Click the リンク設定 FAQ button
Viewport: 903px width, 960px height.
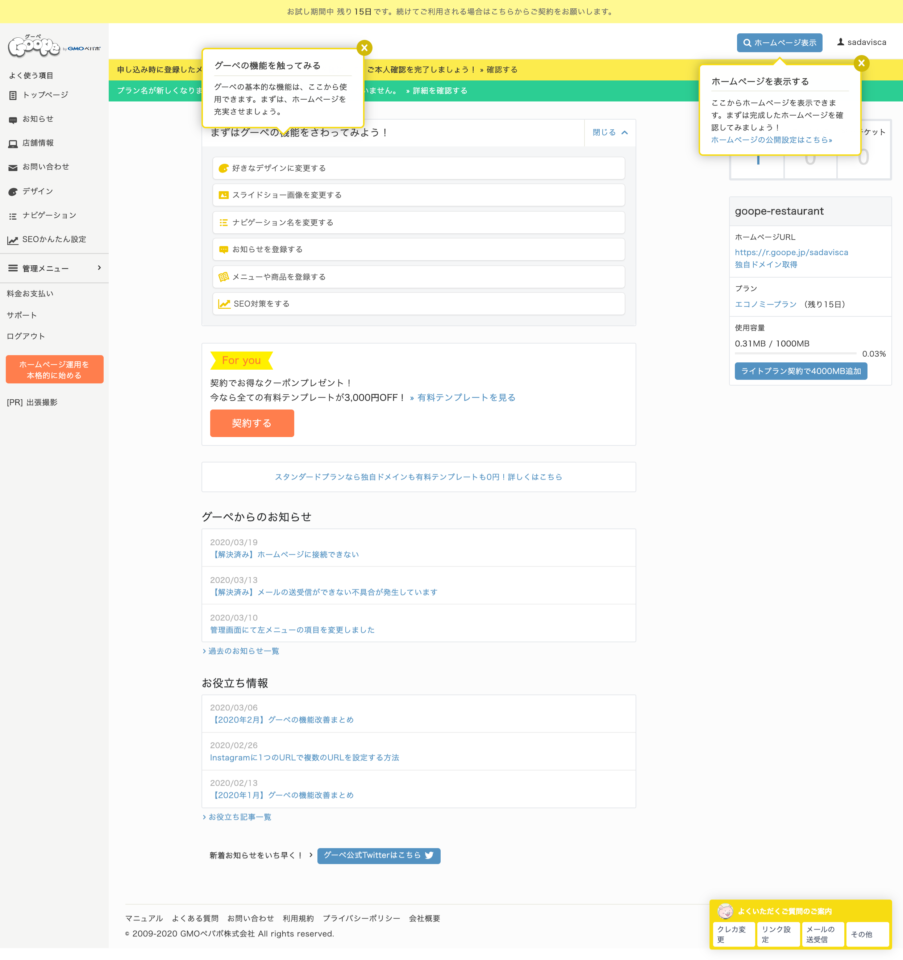click(778, 934)
